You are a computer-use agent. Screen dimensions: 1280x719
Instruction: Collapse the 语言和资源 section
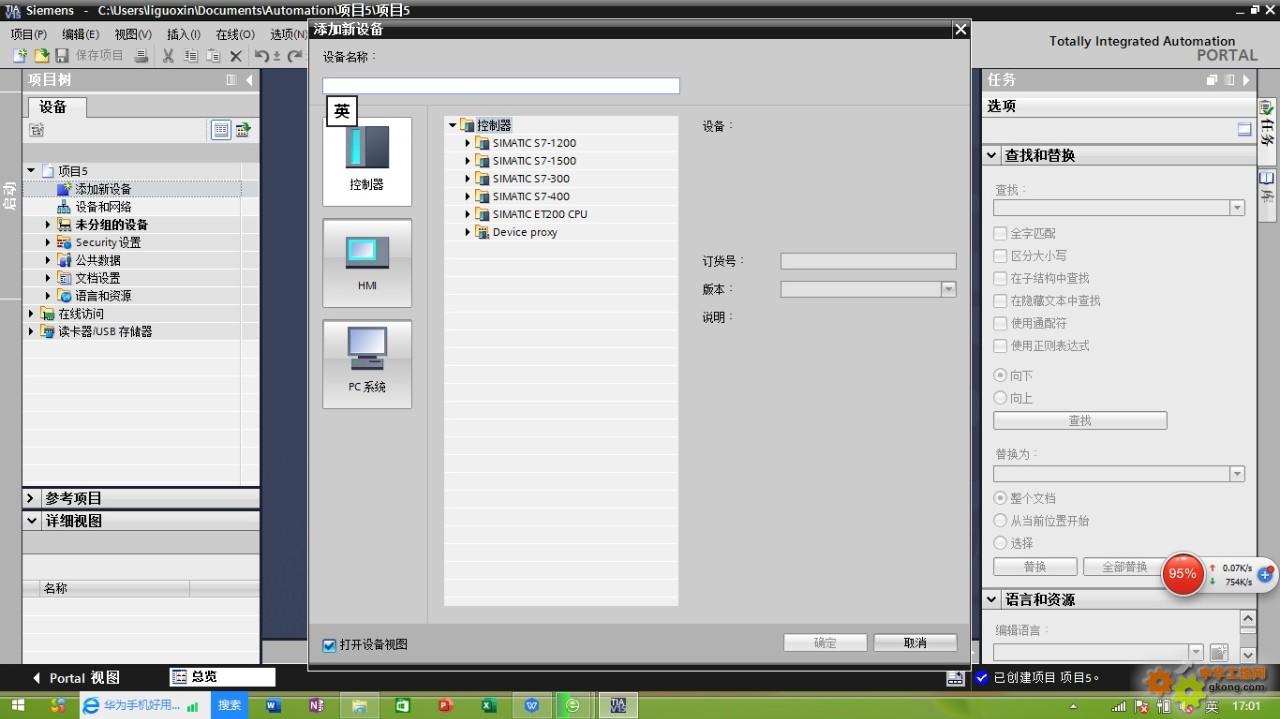tap(992, 600)
